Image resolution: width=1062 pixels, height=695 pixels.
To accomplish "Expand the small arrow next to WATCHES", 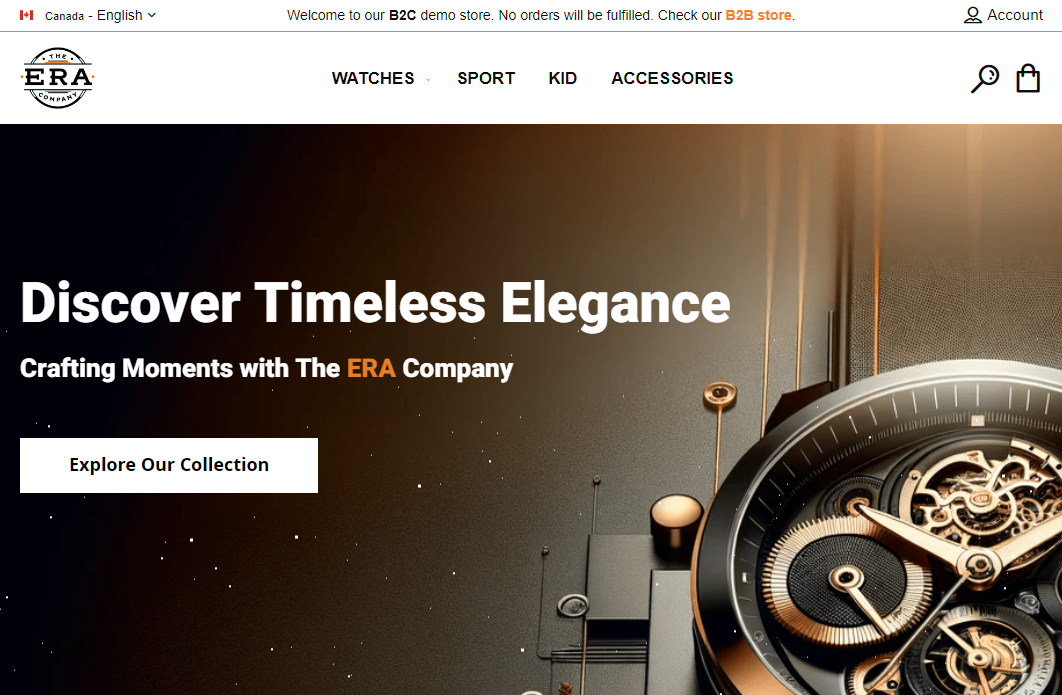I will pos(428,80).
